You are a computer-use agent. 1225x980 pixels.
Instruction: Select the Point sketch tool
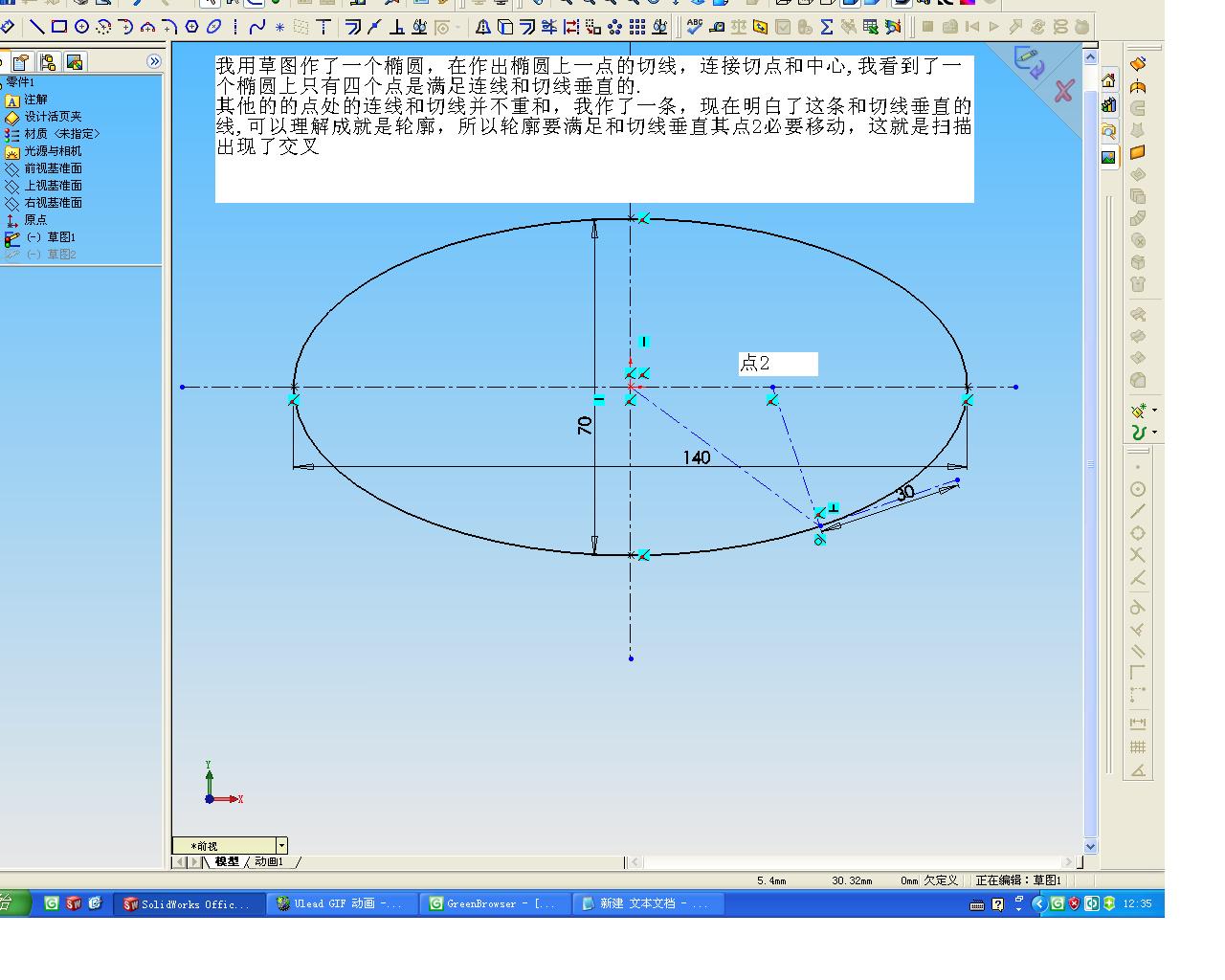(279, 27)
